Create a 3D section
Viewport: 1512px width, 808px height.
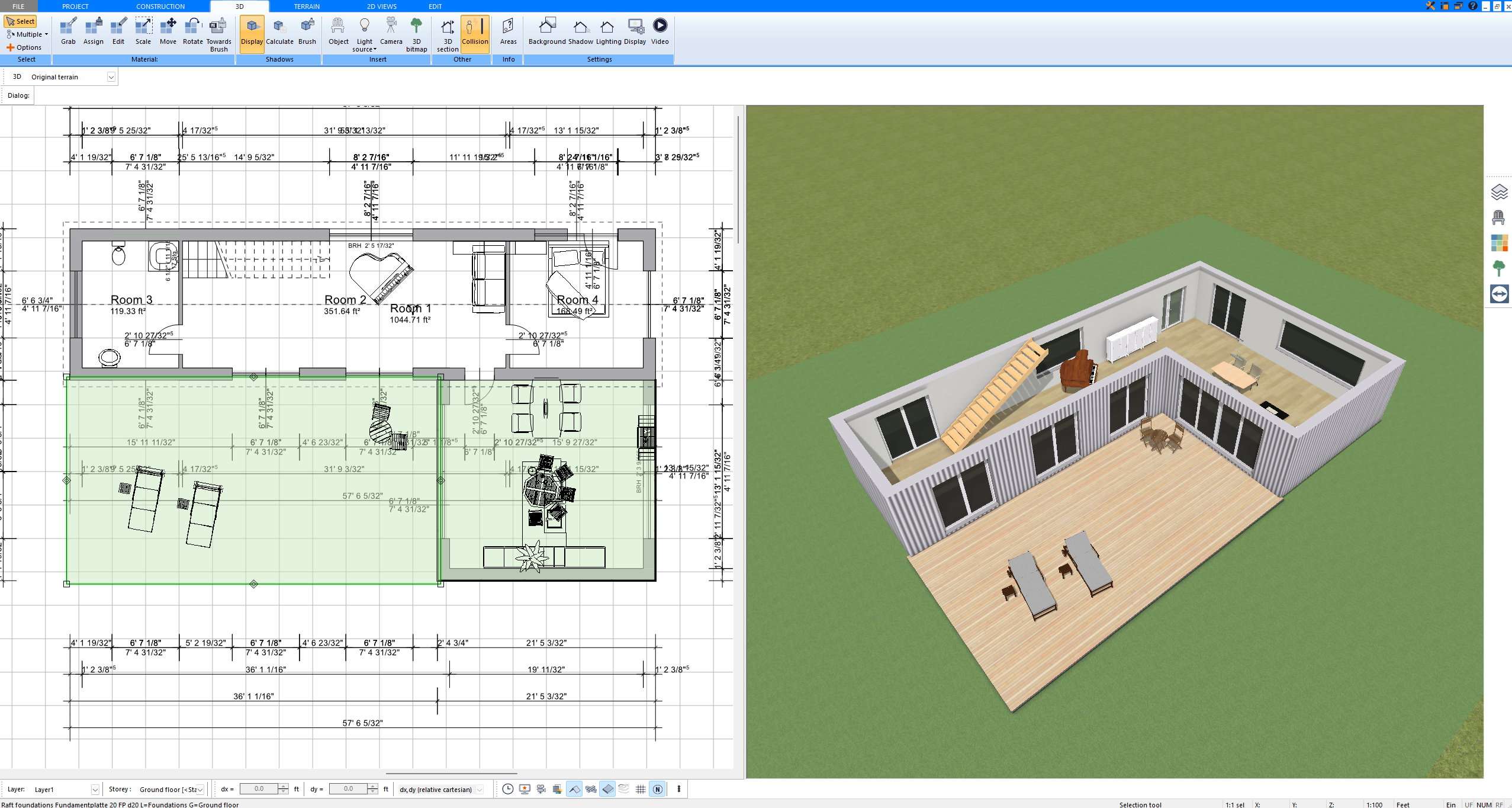point(448,35)
